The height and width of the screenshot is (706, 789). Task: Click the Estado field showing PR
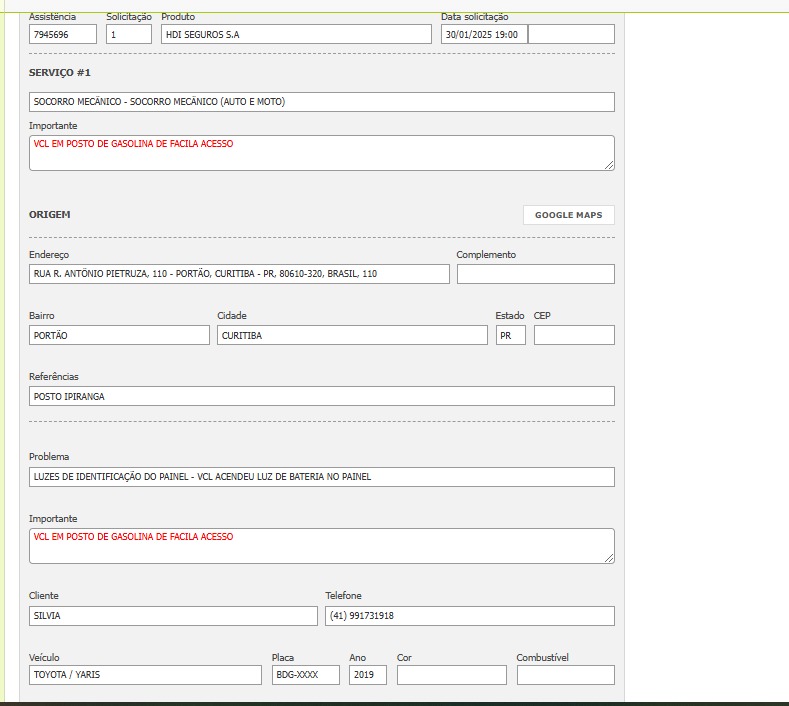(510, 335)
